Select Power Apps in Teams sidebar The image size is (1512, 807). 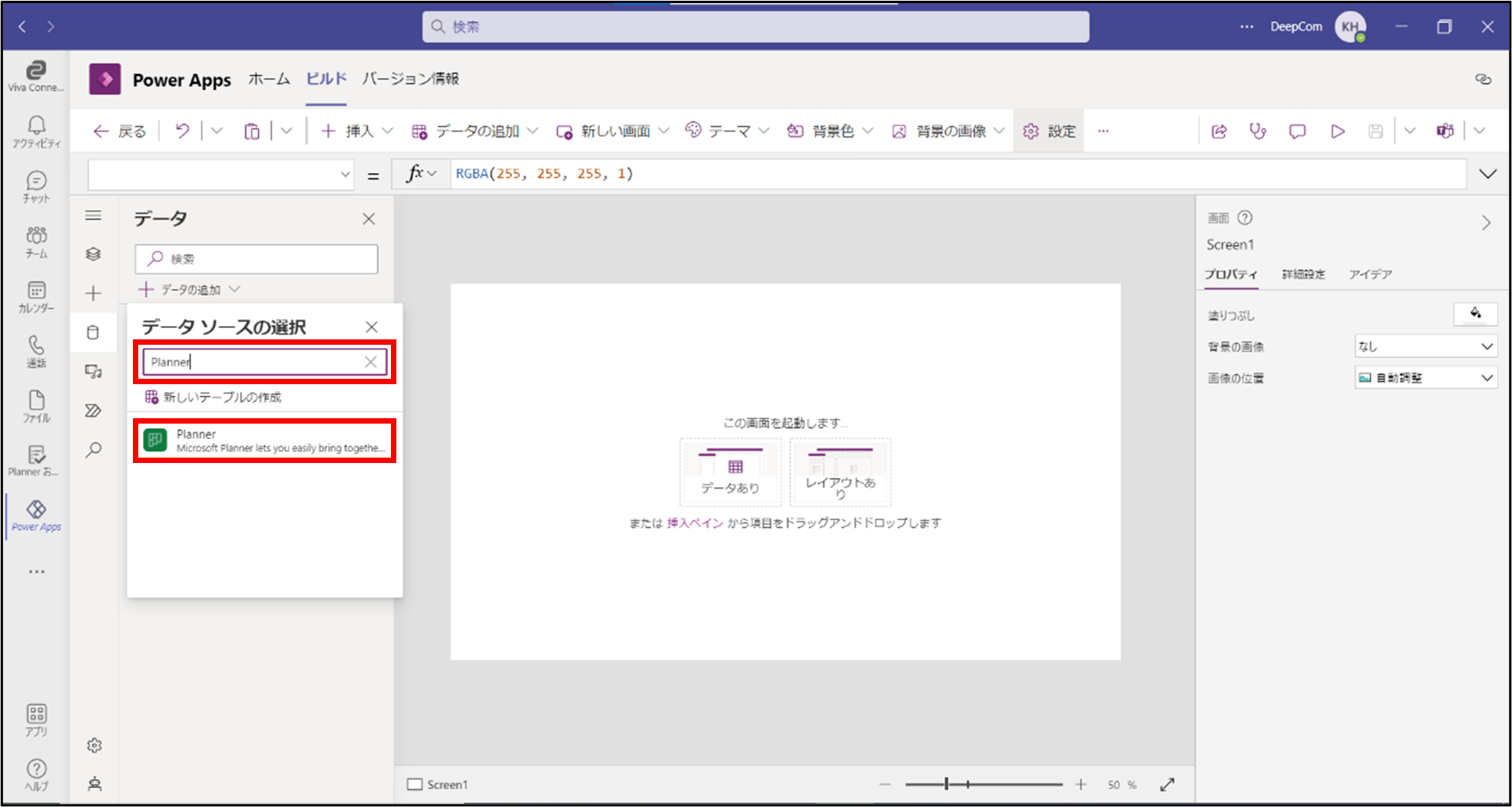click(x=36, y=516)
